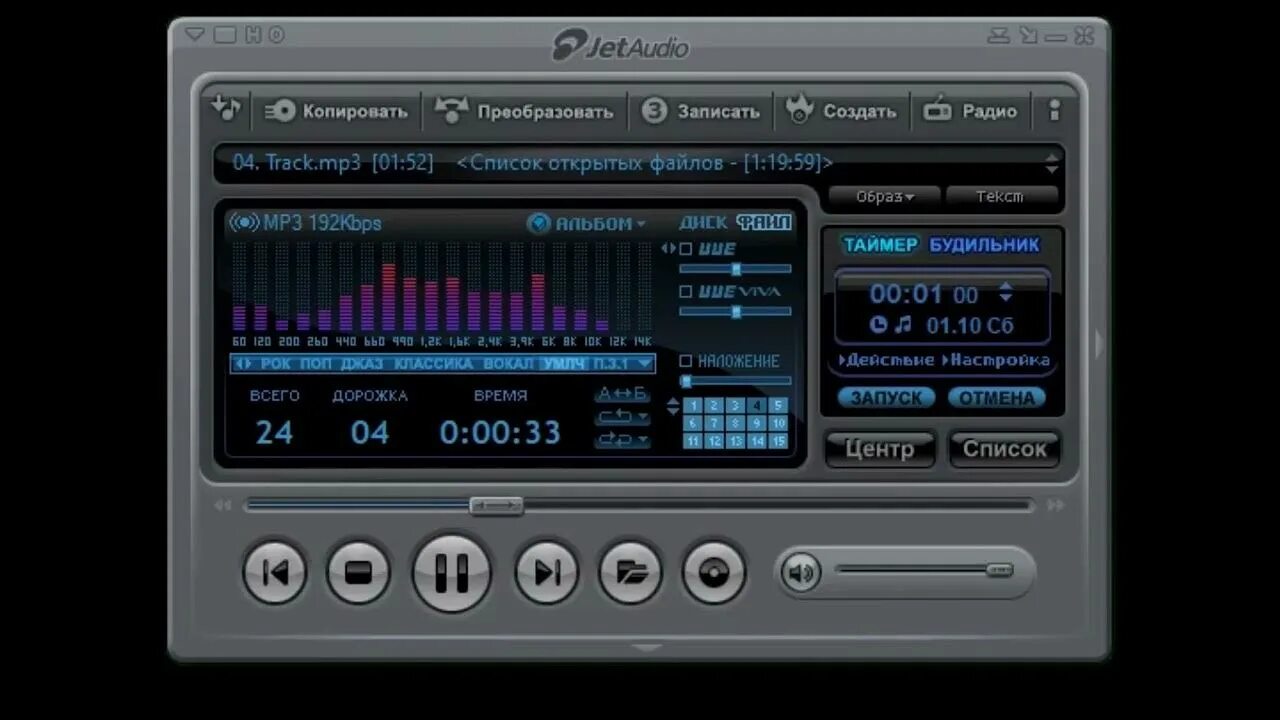Expand the bottom panel arrow below controls
1280x720 pixels.
click(x=647, y=649)
